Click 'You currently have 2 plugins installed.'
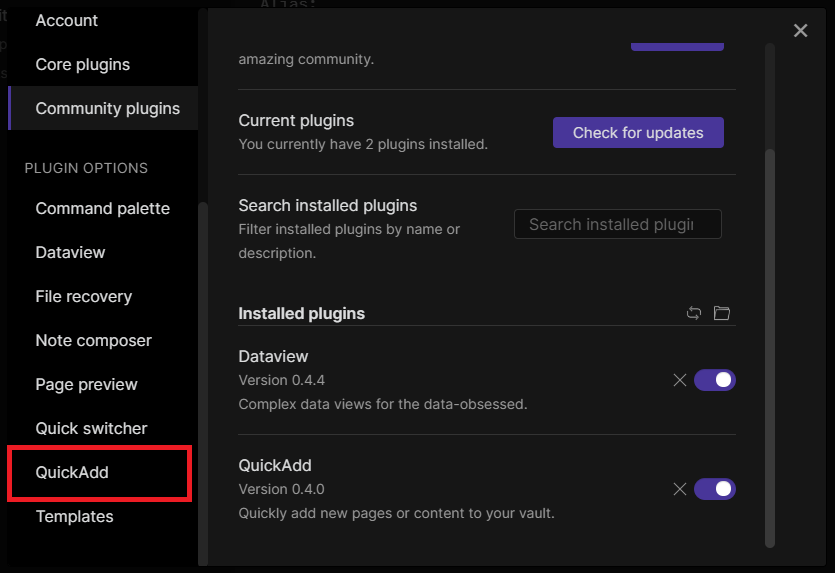Viewport: 835px width, 573px height. coord(363,144)
